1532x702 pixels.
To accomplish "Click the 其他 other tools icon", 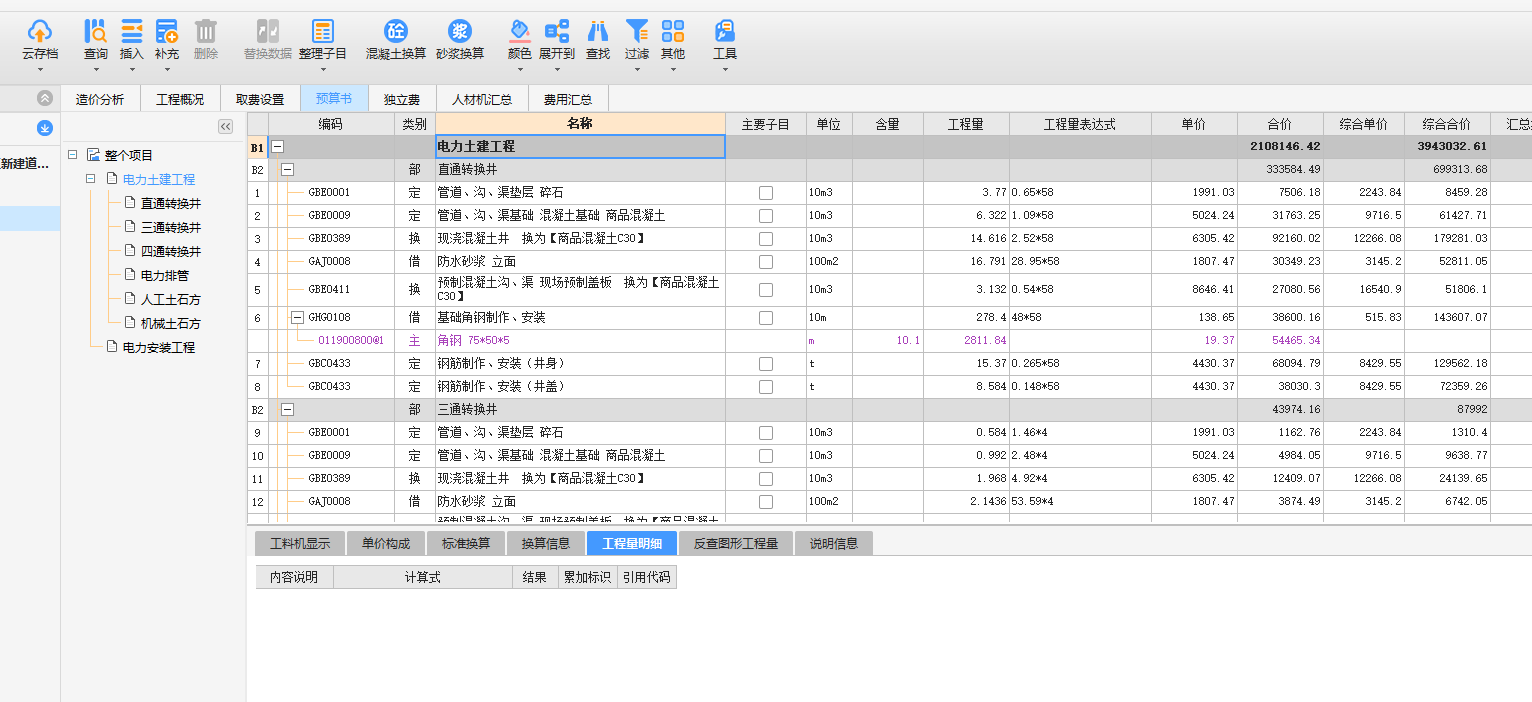I will click(x=673, y=31).
